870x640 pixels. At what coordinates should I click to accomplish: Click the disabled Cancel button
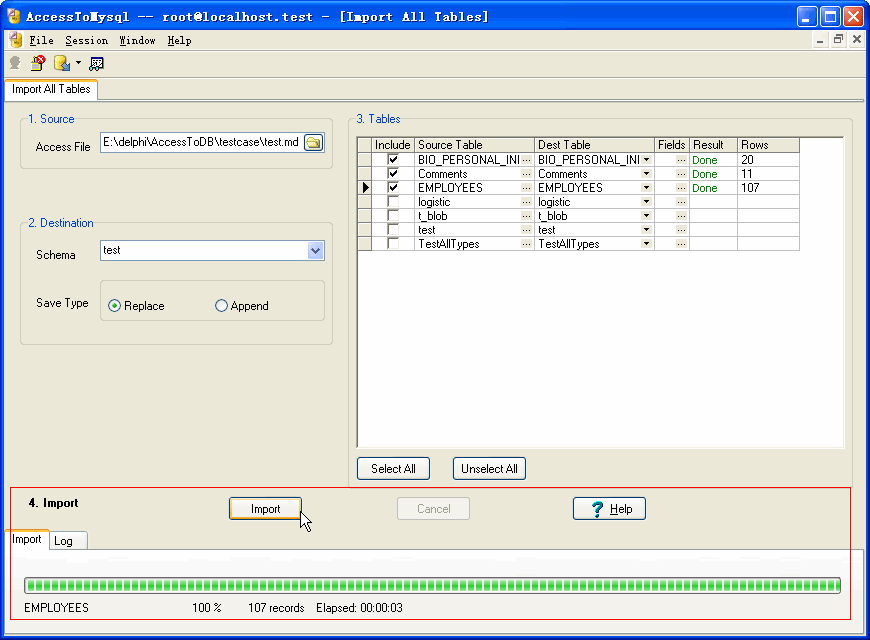(433, 509)
